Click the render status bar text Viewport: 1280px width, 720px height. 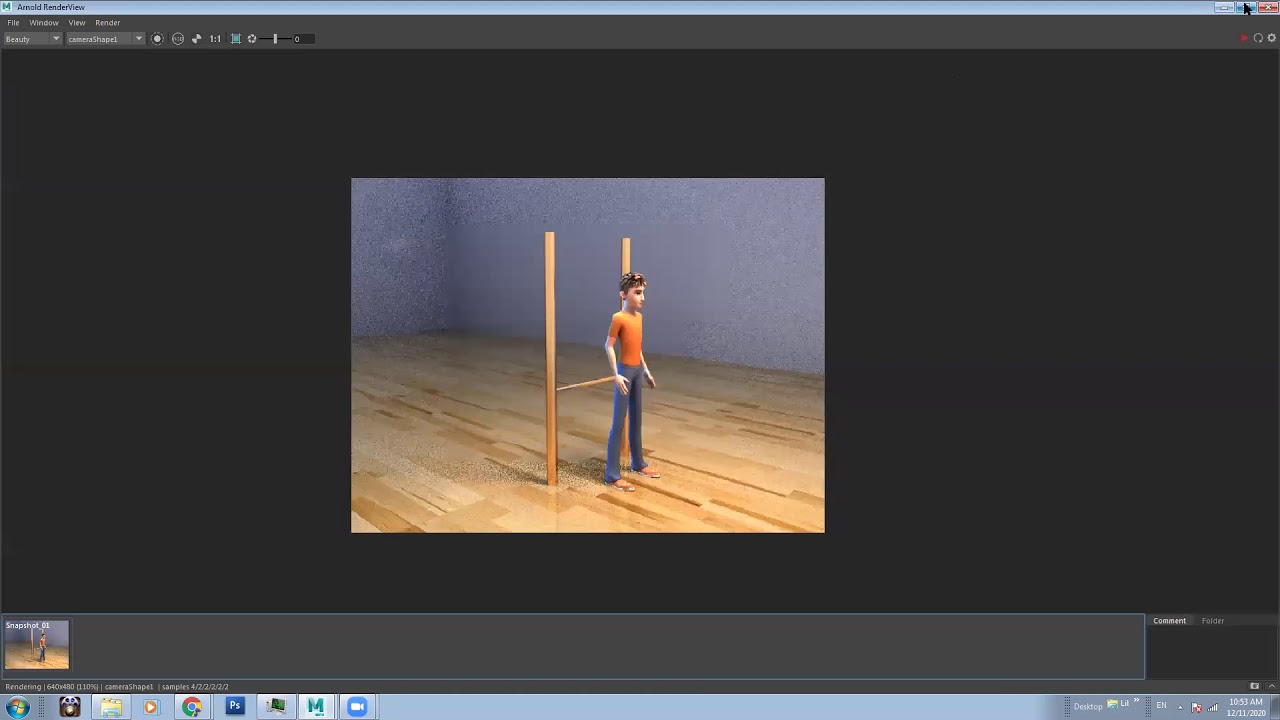tap(117, 687)
